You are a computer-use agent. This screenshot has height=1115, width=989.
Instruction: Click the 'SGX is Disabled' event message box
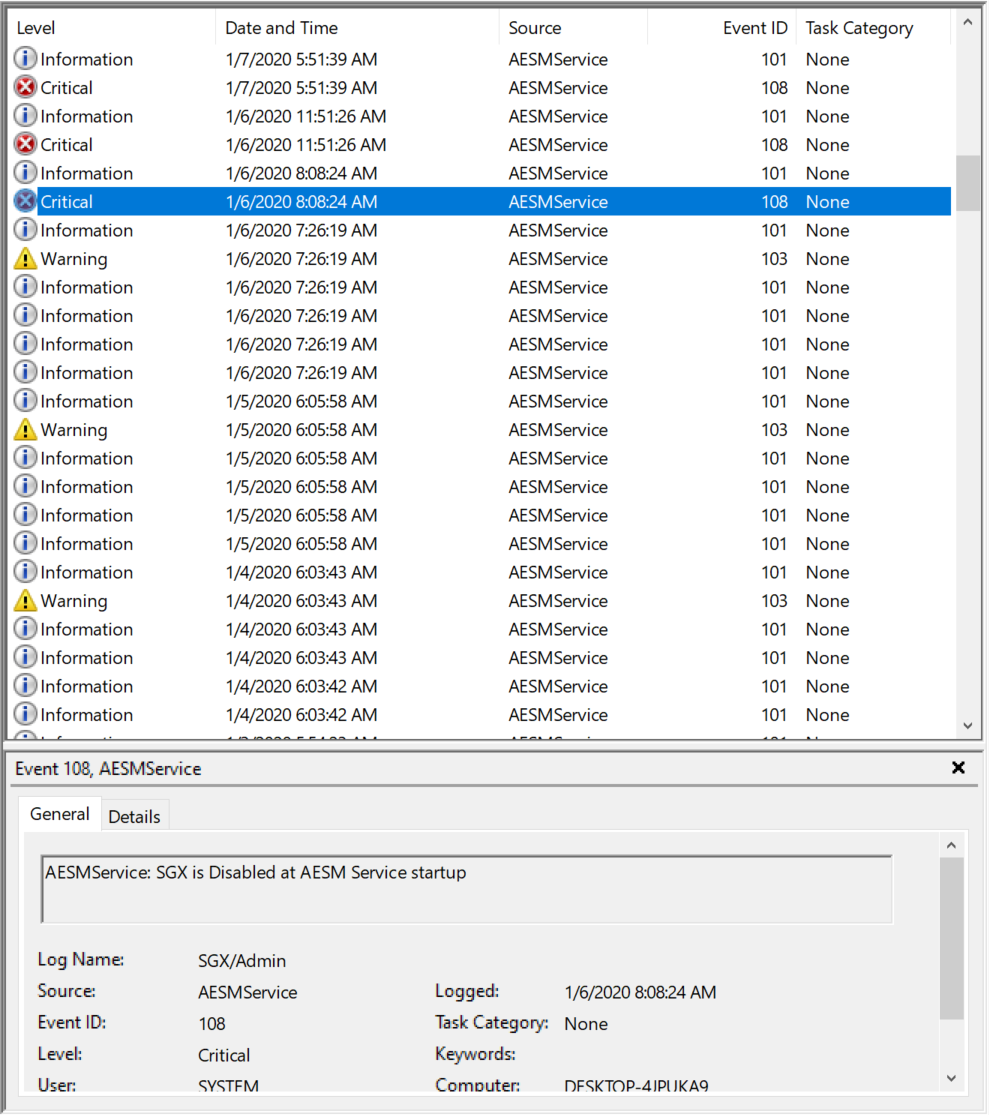click(x=466, y=889)
